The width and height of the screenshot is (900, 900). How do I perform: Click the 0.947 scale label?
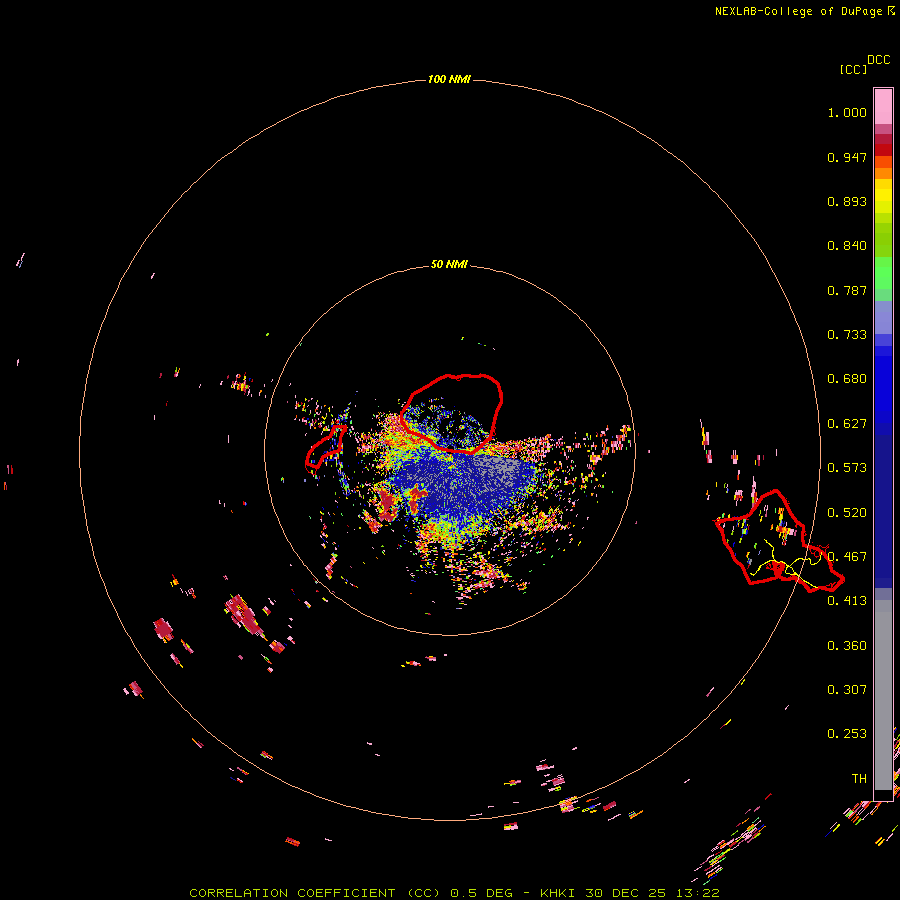[x=847, y=157]
